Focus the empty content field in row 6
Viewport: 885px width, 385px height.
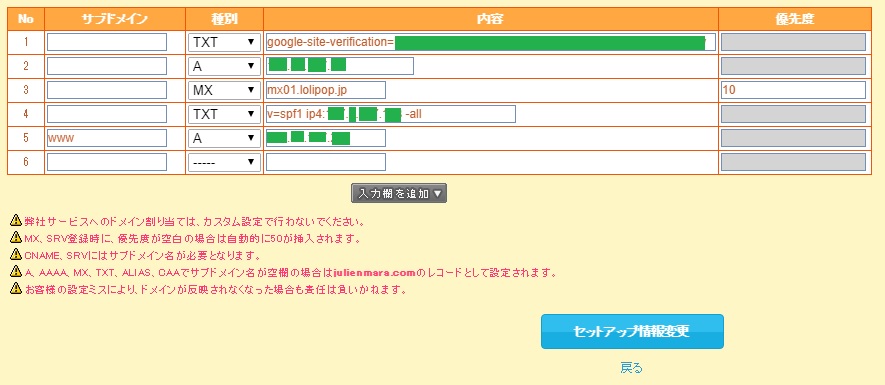(x=326, y=162)
